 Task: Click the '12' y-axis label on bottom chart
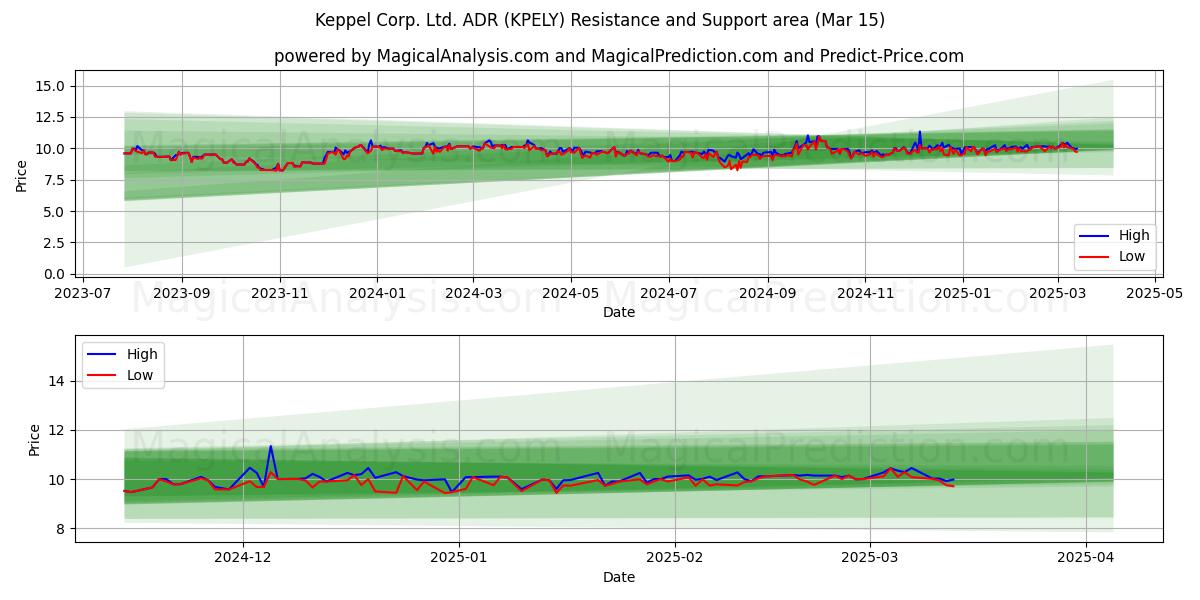coord(59,431)
